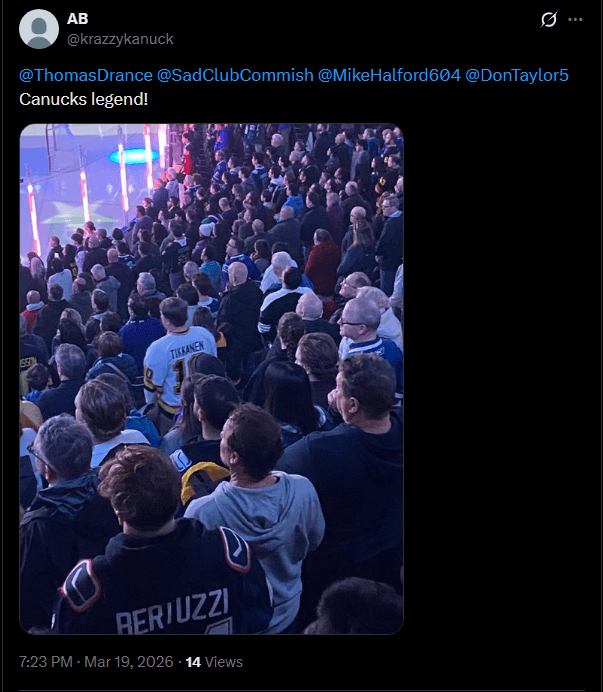Open the @MikeHalford604 mention
603x692 pixels.
pyautogui.click(x=389, y=75)
